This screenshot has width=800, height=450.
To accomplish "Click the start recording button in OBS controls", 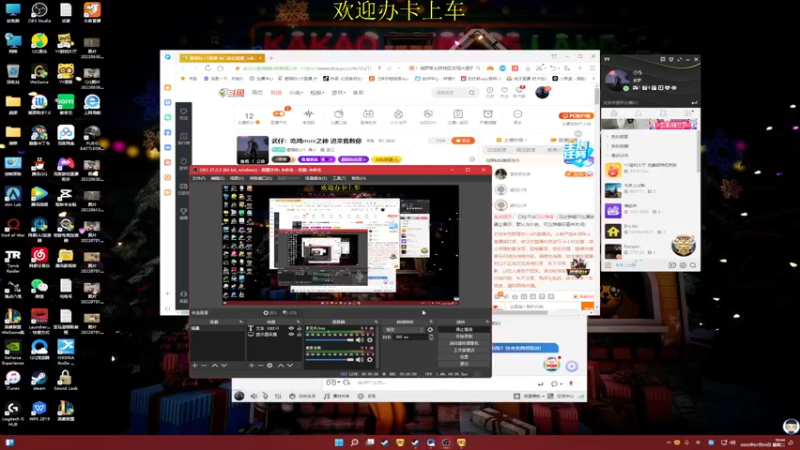I will pyautogui.click(x=464, y=336).
